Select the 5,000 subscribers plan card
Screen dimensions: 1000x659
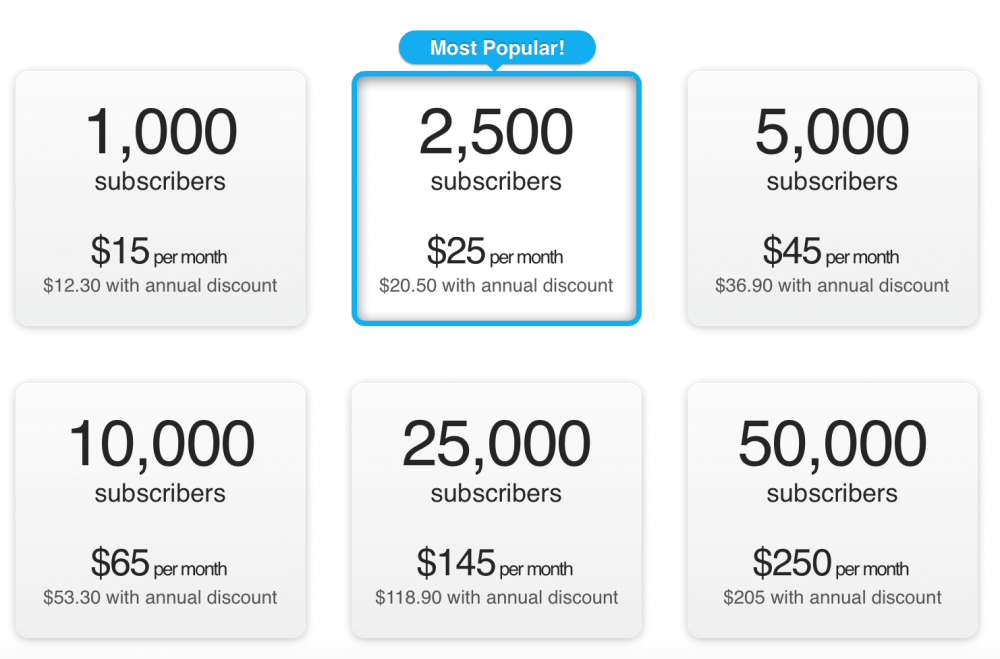point(832,198)
